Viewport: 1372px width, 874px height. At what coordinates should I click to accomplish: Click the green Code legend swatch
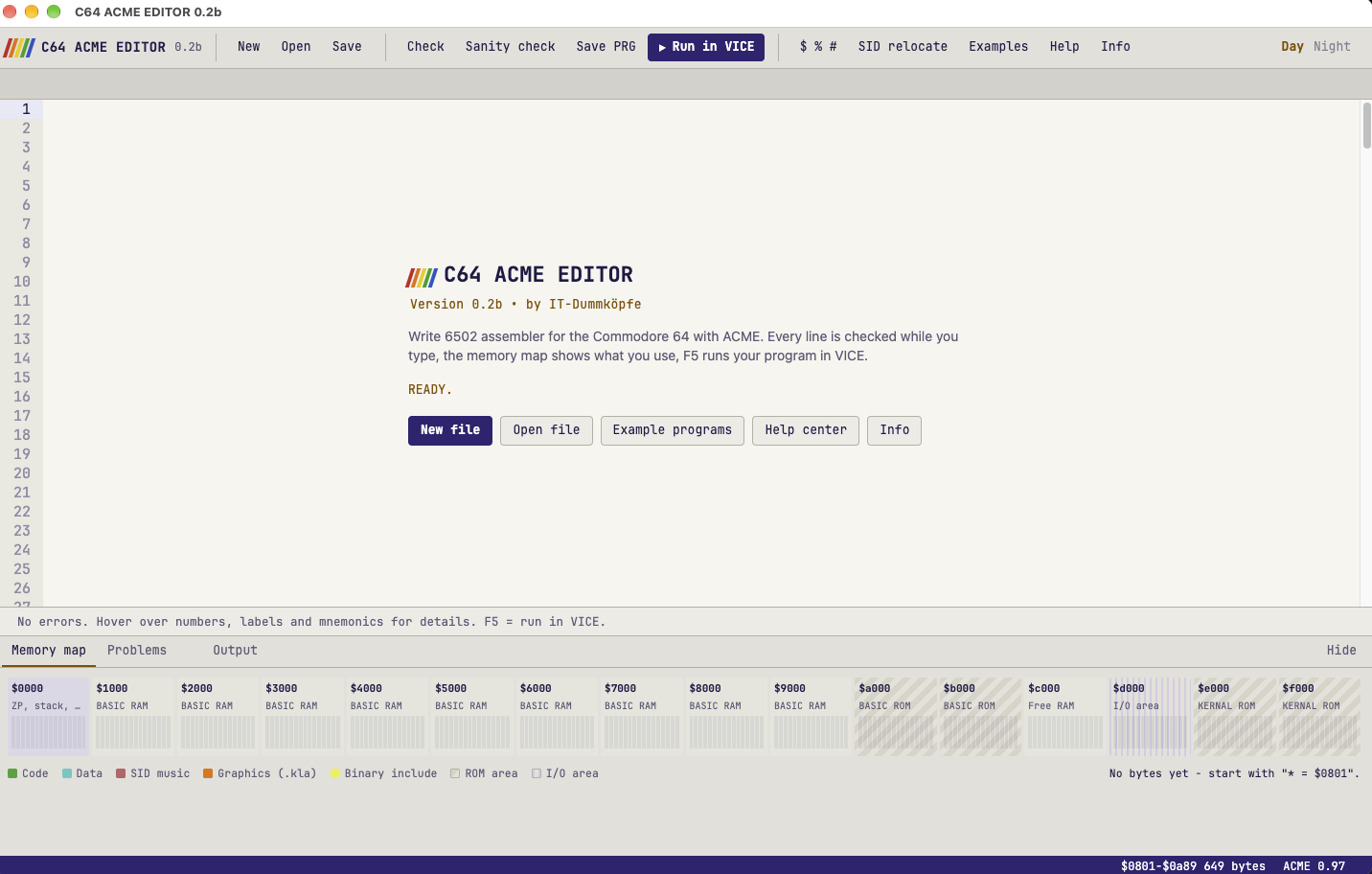pos(12,773)
